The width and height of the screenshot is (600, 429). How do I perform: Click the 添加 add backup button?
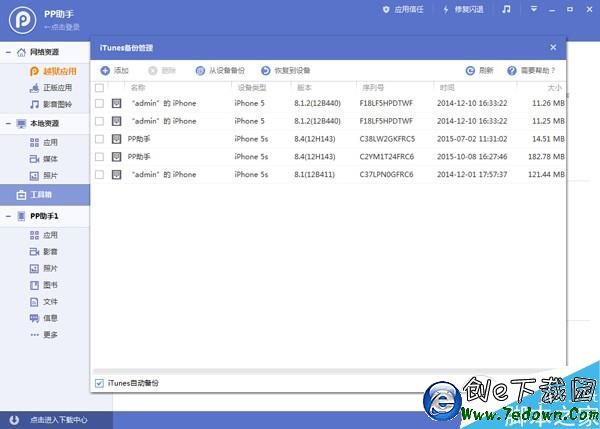click(x=114, y=70)
